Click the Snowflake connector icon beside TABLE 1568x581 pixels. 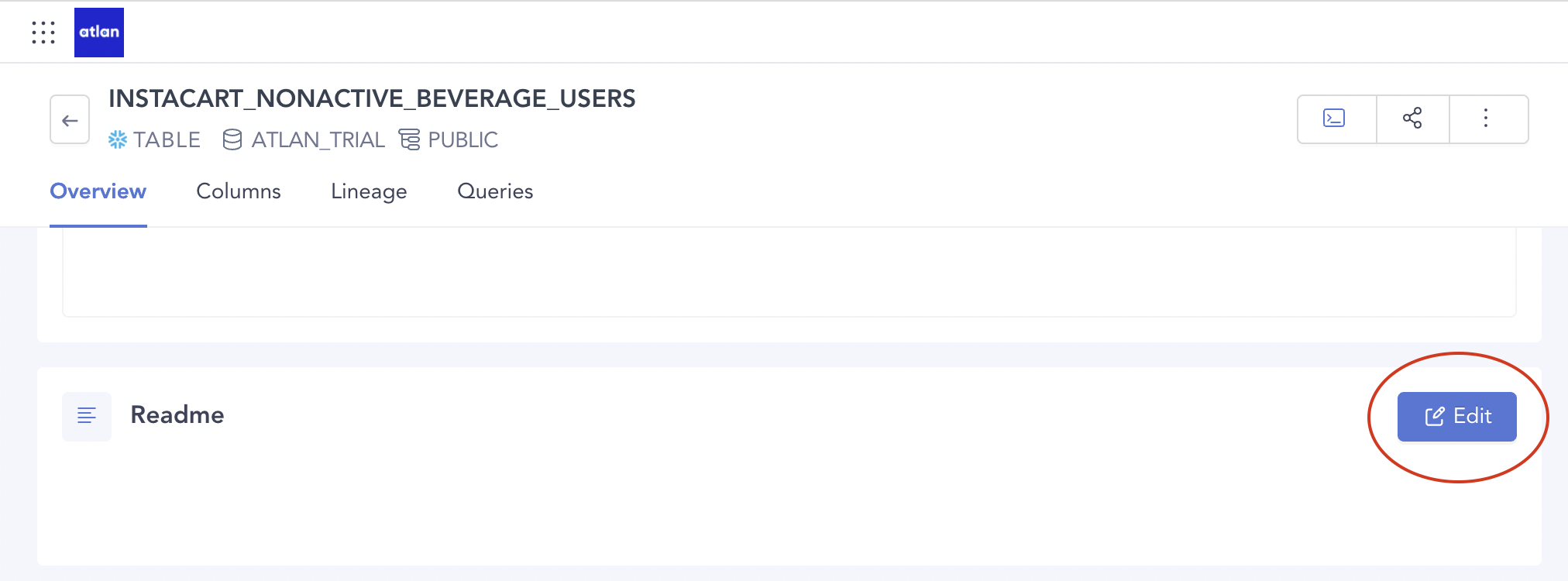coord(118,139)
